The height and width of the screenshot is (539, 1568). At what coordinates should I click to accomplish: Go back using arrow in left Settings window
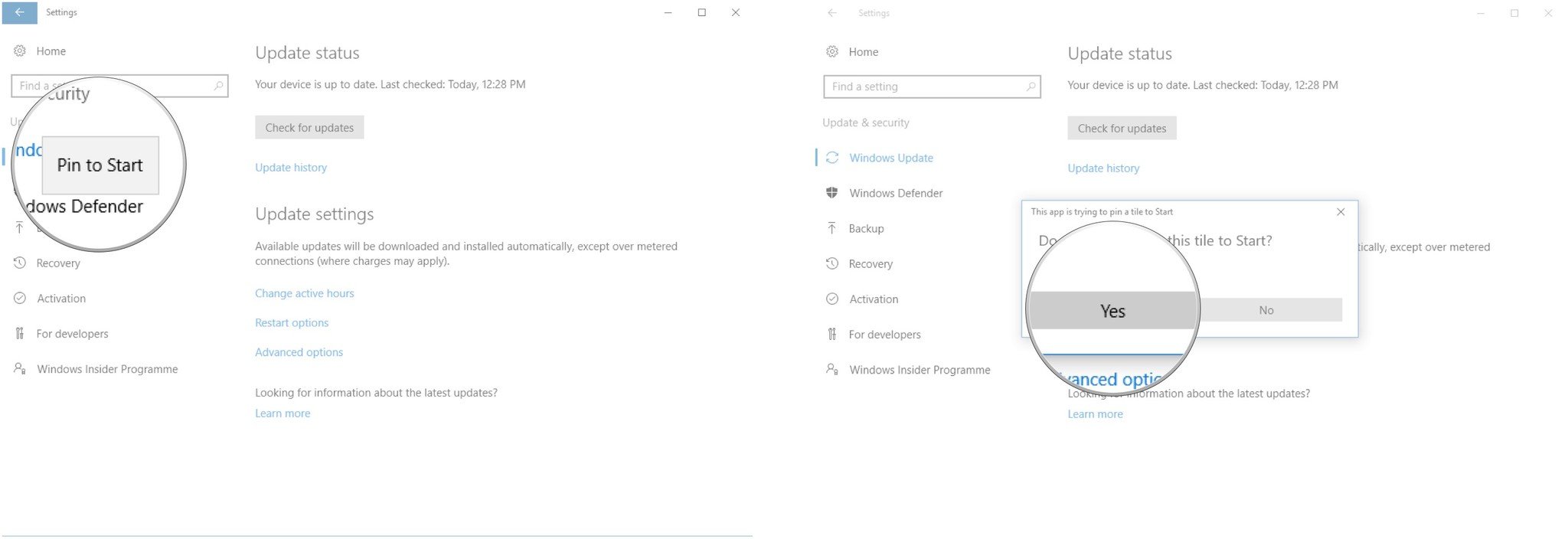pos(19,12)
